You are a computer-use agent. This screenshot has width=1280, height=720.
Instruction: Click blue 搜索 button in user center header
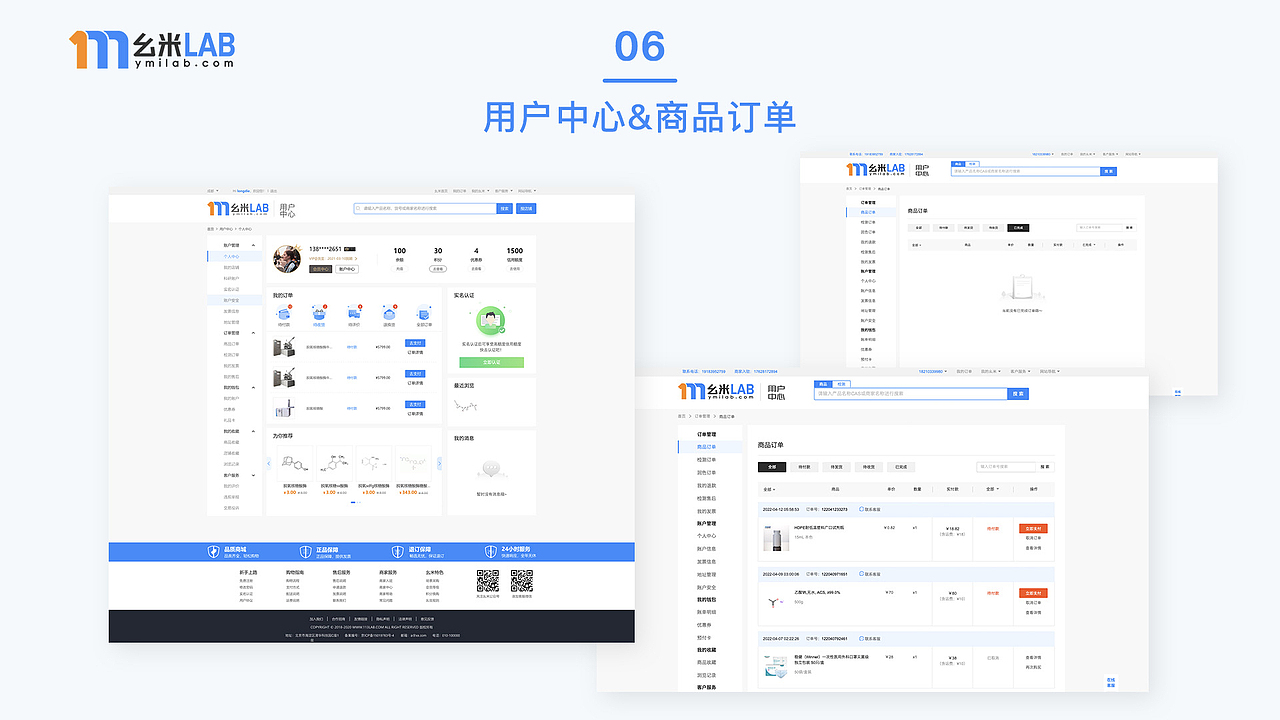click(505, 208)
